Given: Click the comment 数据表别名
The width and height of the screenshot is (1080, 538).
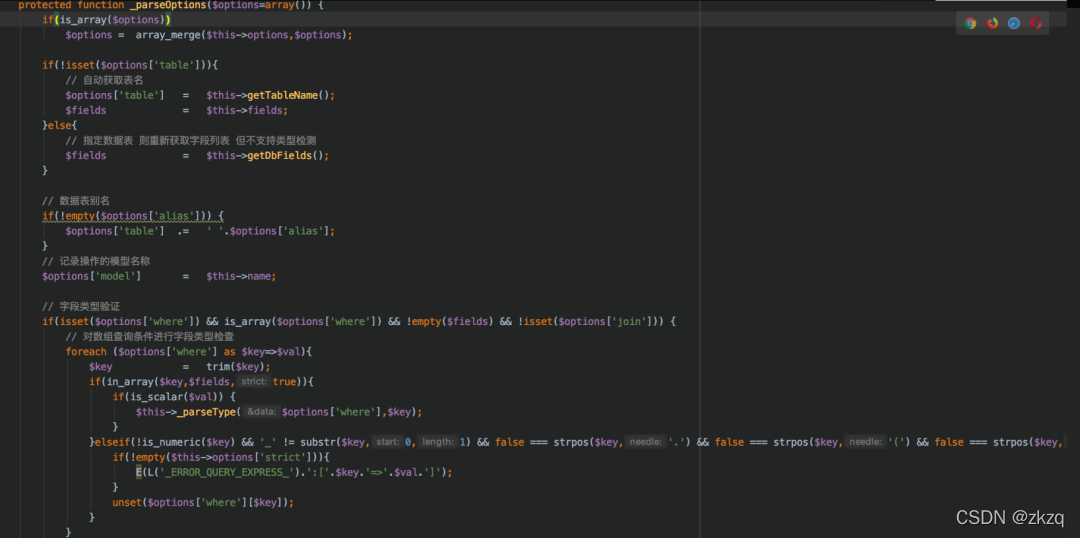Looking at the screenshot, I should (x=76, y=201).
